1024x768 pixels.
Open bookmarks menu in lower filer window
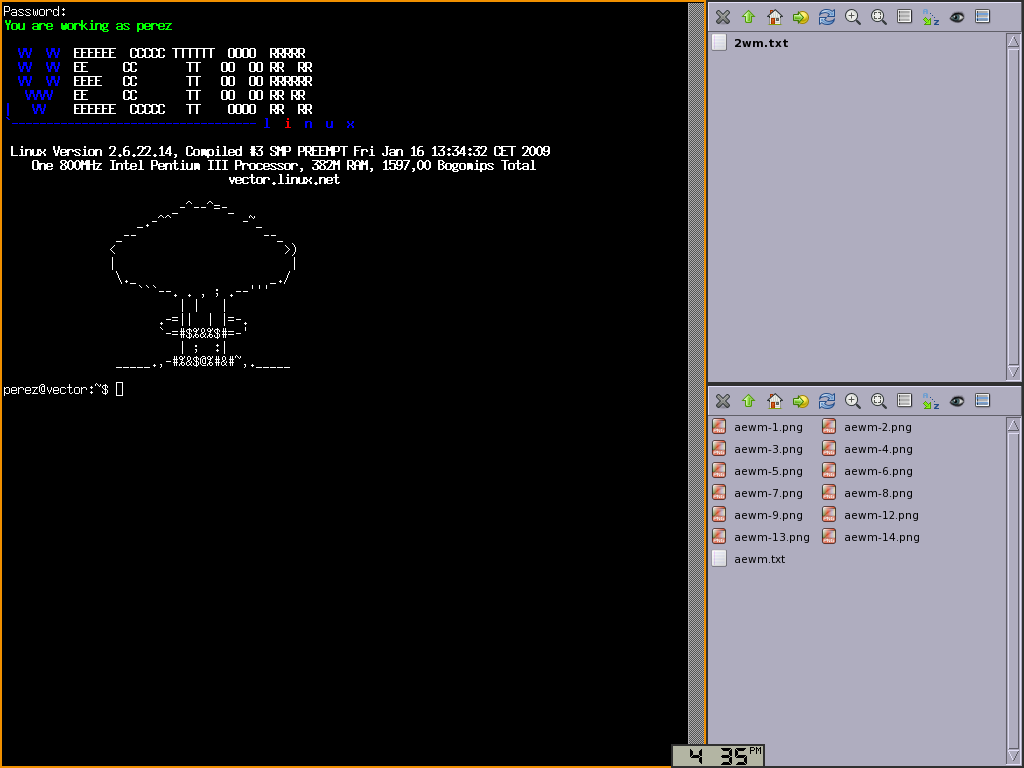[x=801, y=400]
